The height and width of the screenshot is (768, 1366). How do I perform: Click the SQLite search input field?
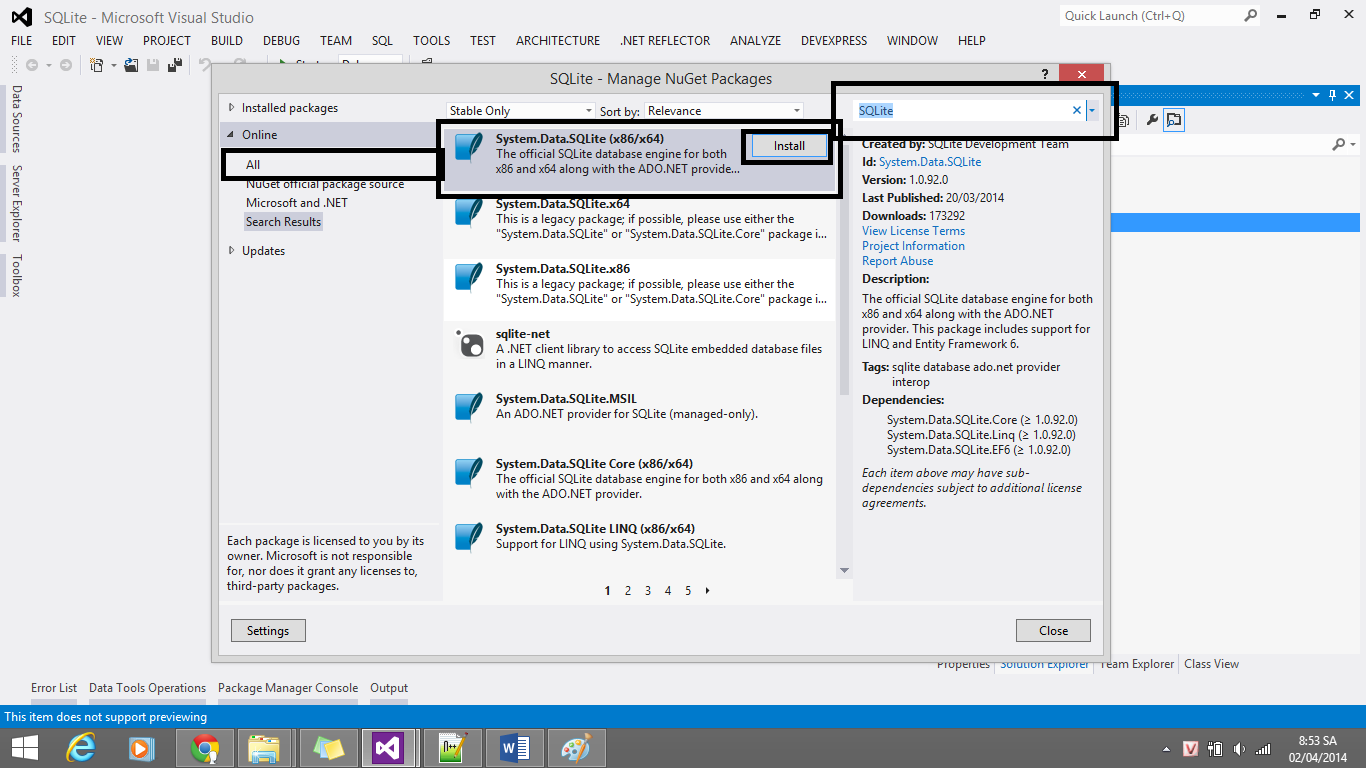click(x=963, y=110)
